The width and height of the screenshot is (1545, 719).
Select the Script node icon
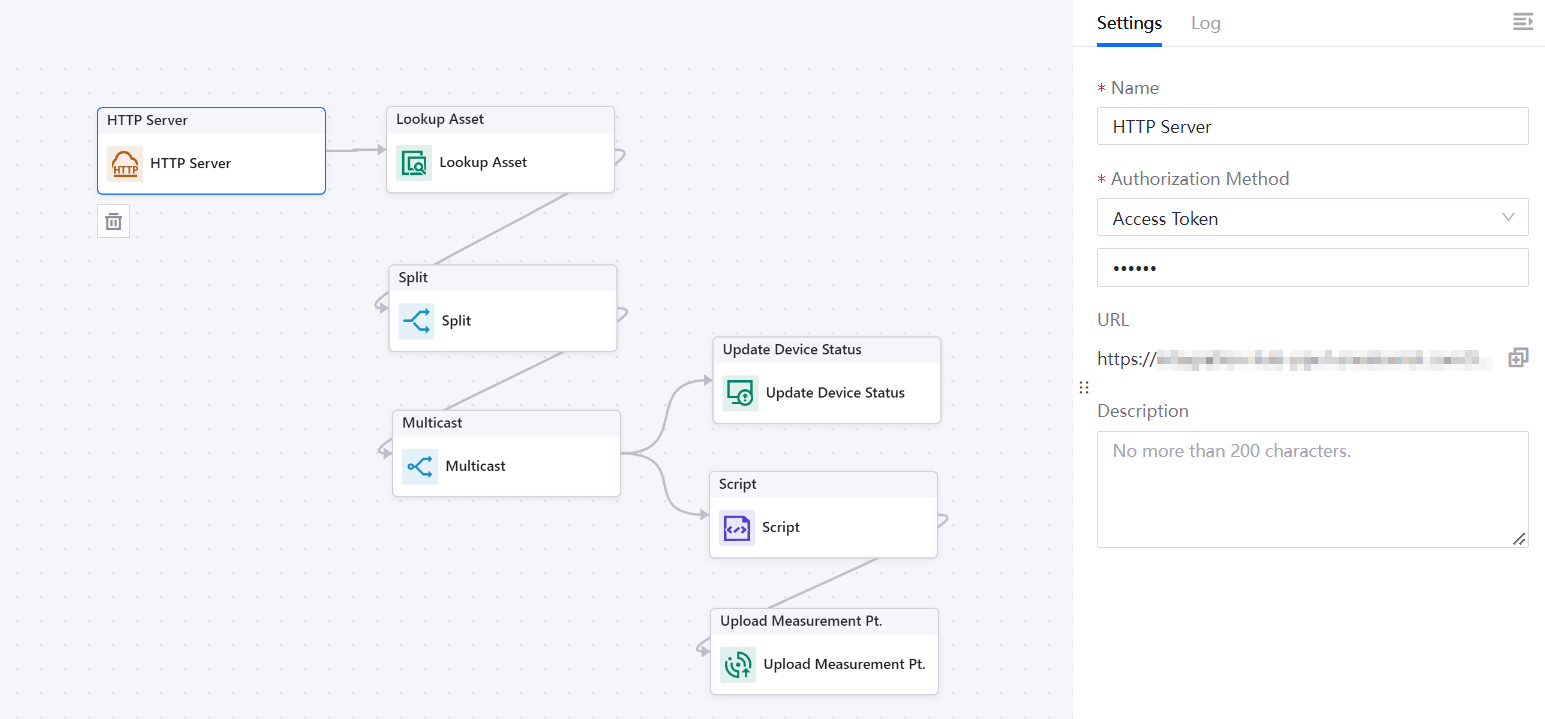[737, 528]
